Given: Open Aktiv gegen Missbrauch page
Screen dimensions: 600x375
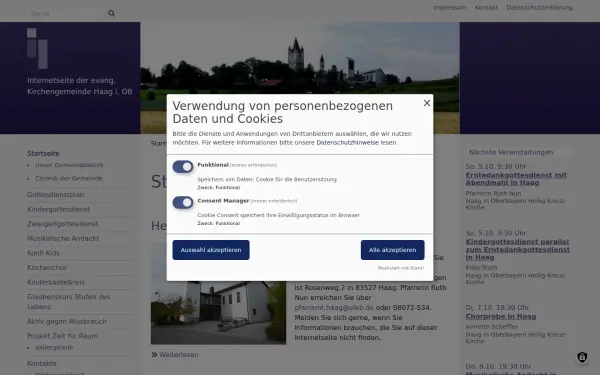Looking at the screenshot, I should click(x=67, y=321).
